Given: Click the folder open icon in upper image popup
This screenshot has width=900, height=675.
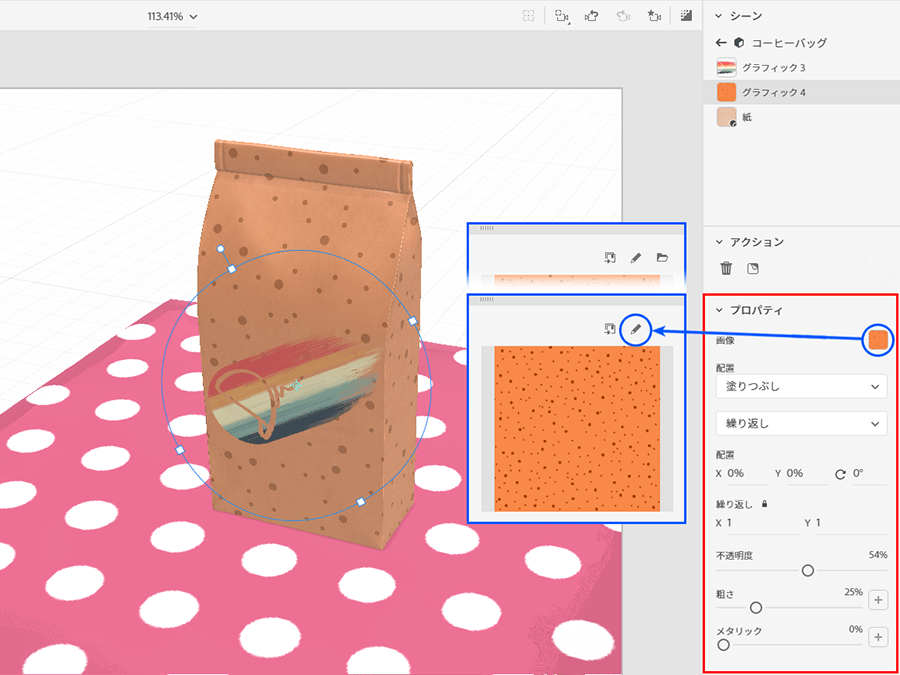Looking at the screenshot, I should coord(662,258).
